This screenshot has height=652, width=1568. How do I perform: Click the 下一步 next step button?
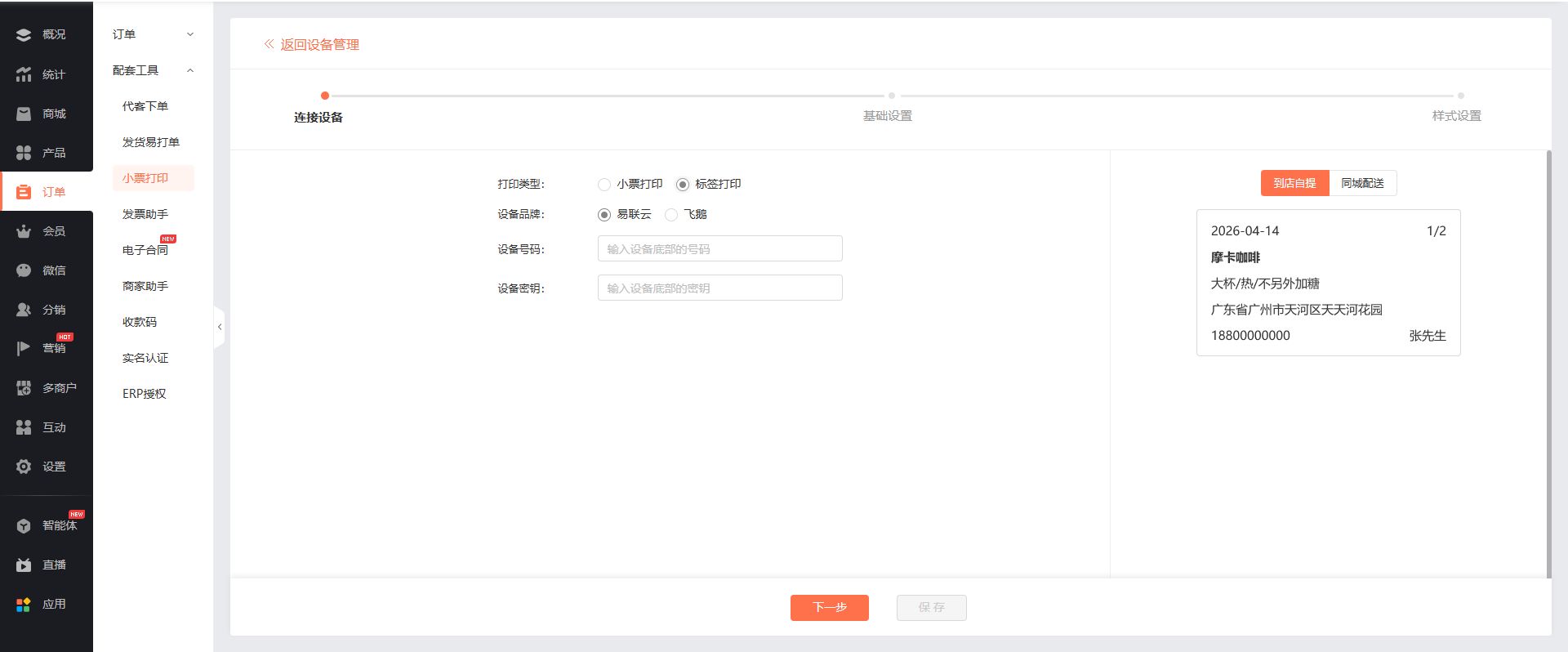click(x=829, y=607)
